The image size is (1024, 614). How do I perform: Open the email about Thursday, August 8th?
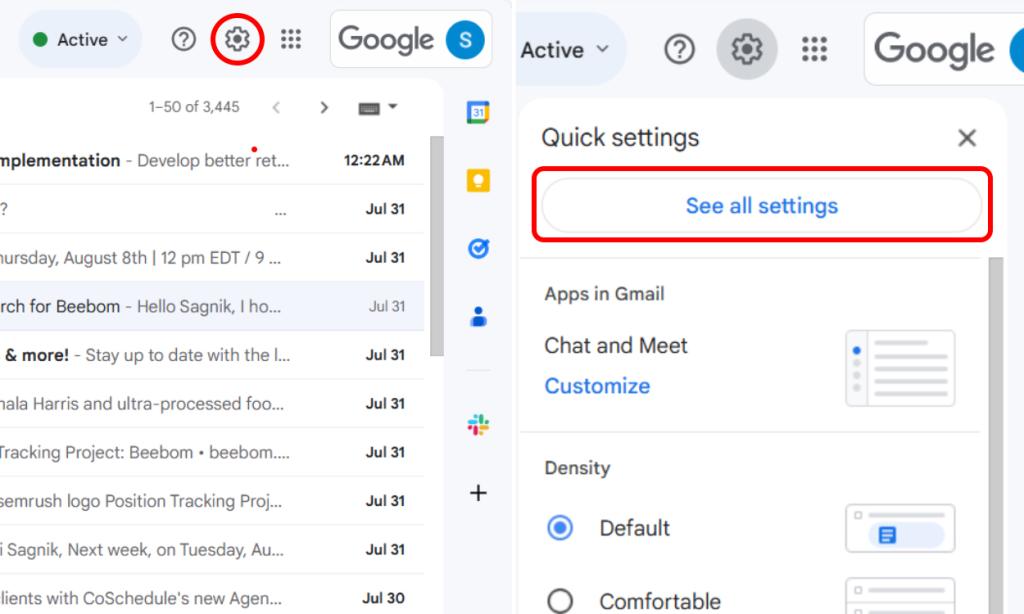212,258
